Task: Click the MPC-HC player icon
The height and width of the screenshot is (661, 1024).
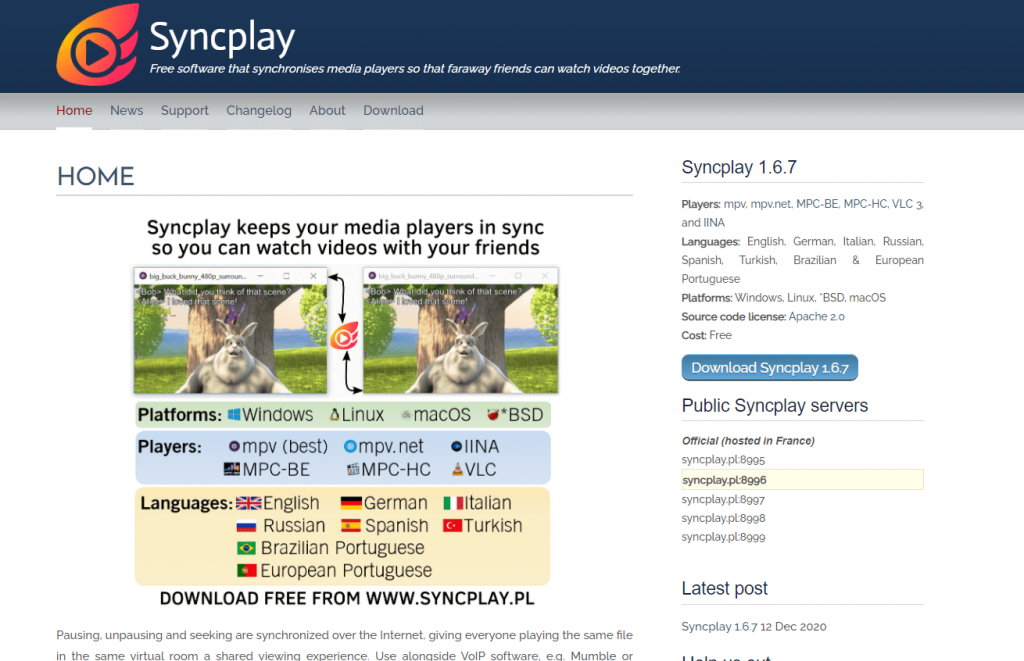Action: 353,469
